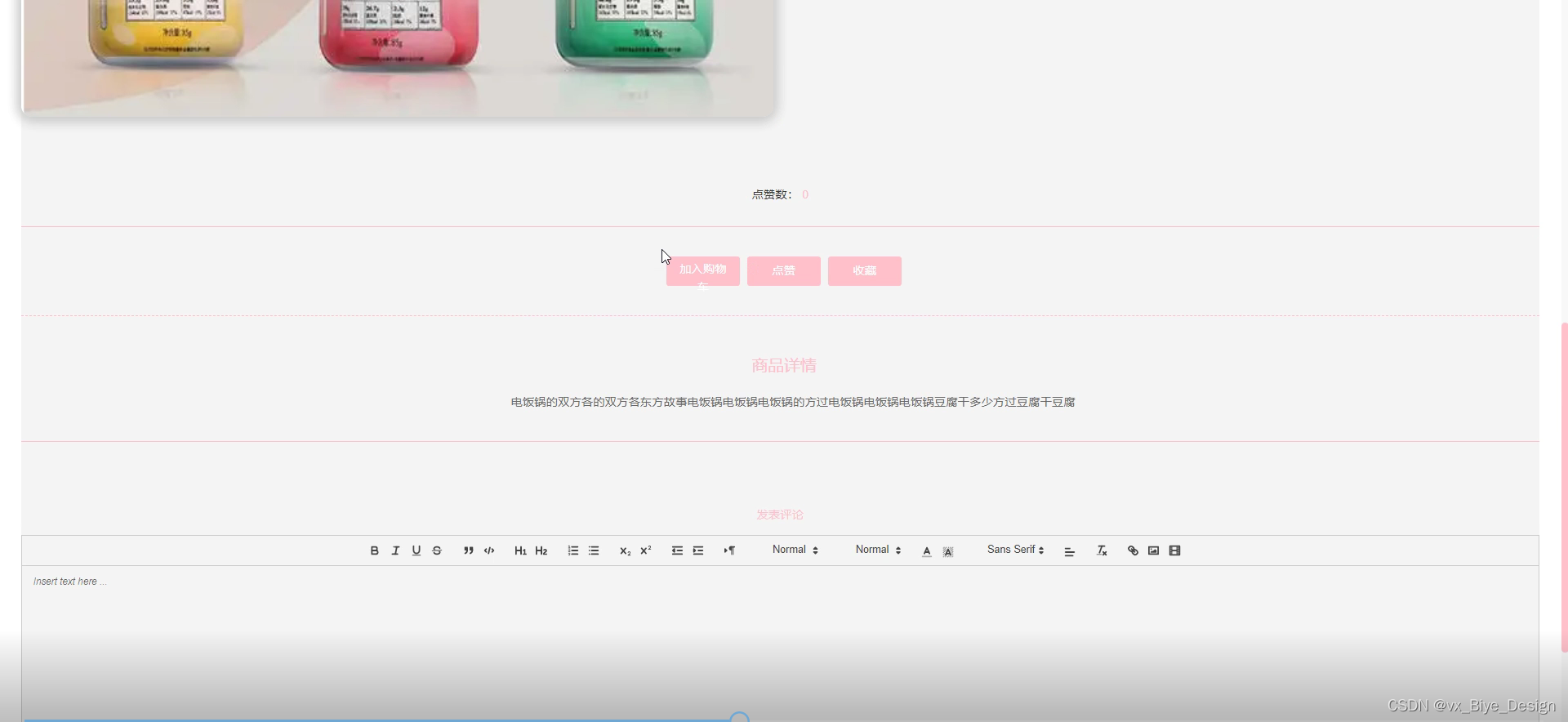The image size is (1568, 722).
Task: Toggle strikethrough formatting in the editor
Action: (x=437, y=550)
